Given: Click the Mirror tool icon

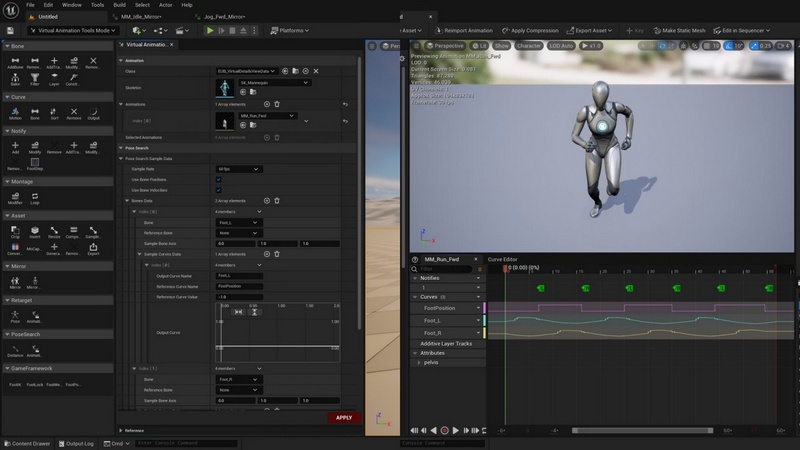Looking at the screenshot, I should coord(16,282).
